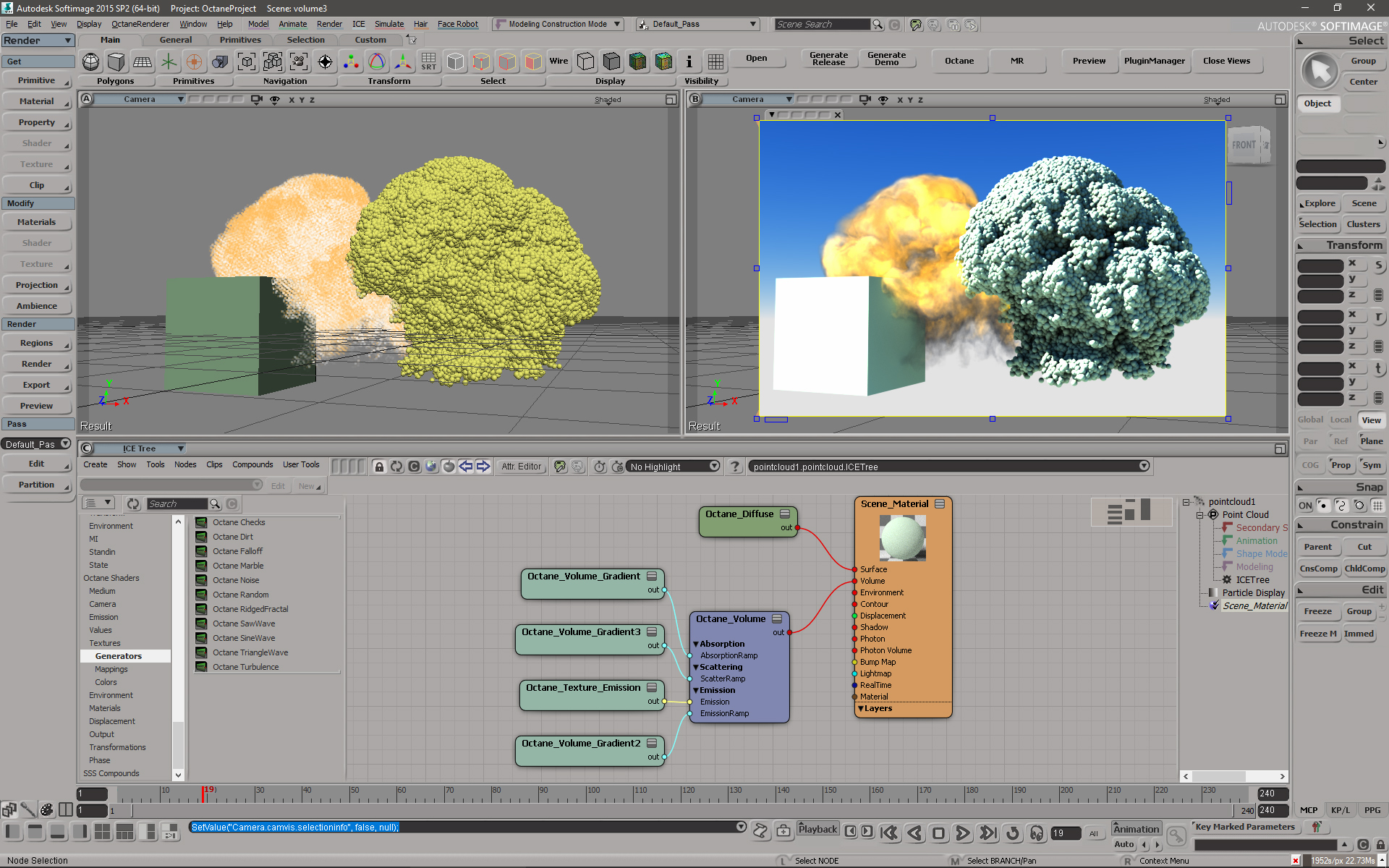Click the info 'i' toolbar icon

(689, 61)
